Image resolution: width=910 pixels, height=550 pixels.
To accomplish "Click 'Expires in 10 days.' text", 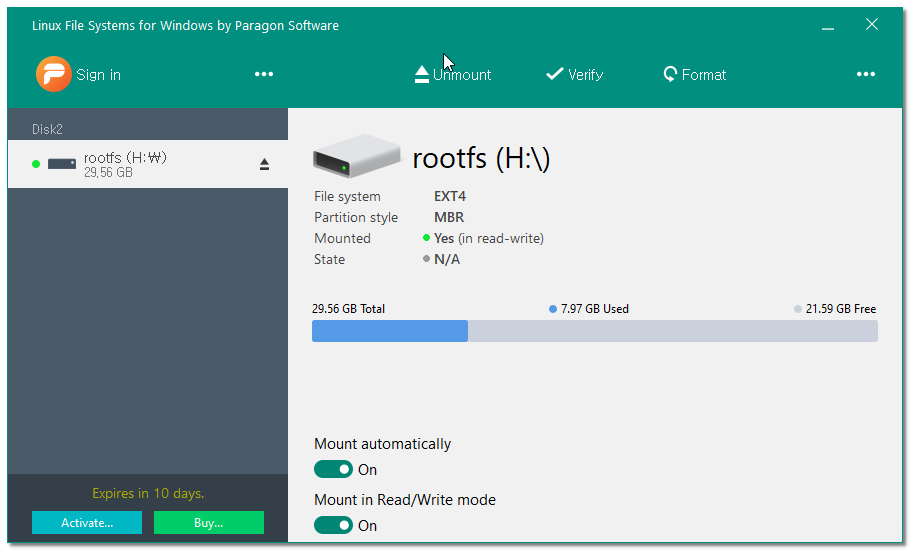I will tap(148, 493).
